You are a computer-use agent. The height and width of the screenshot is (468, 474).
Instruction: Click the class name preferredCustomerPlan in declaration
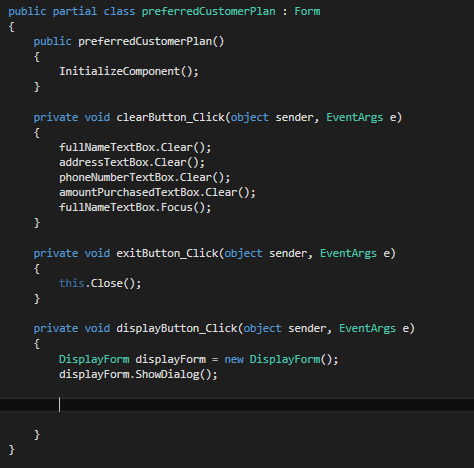click(x=209, y=11)
